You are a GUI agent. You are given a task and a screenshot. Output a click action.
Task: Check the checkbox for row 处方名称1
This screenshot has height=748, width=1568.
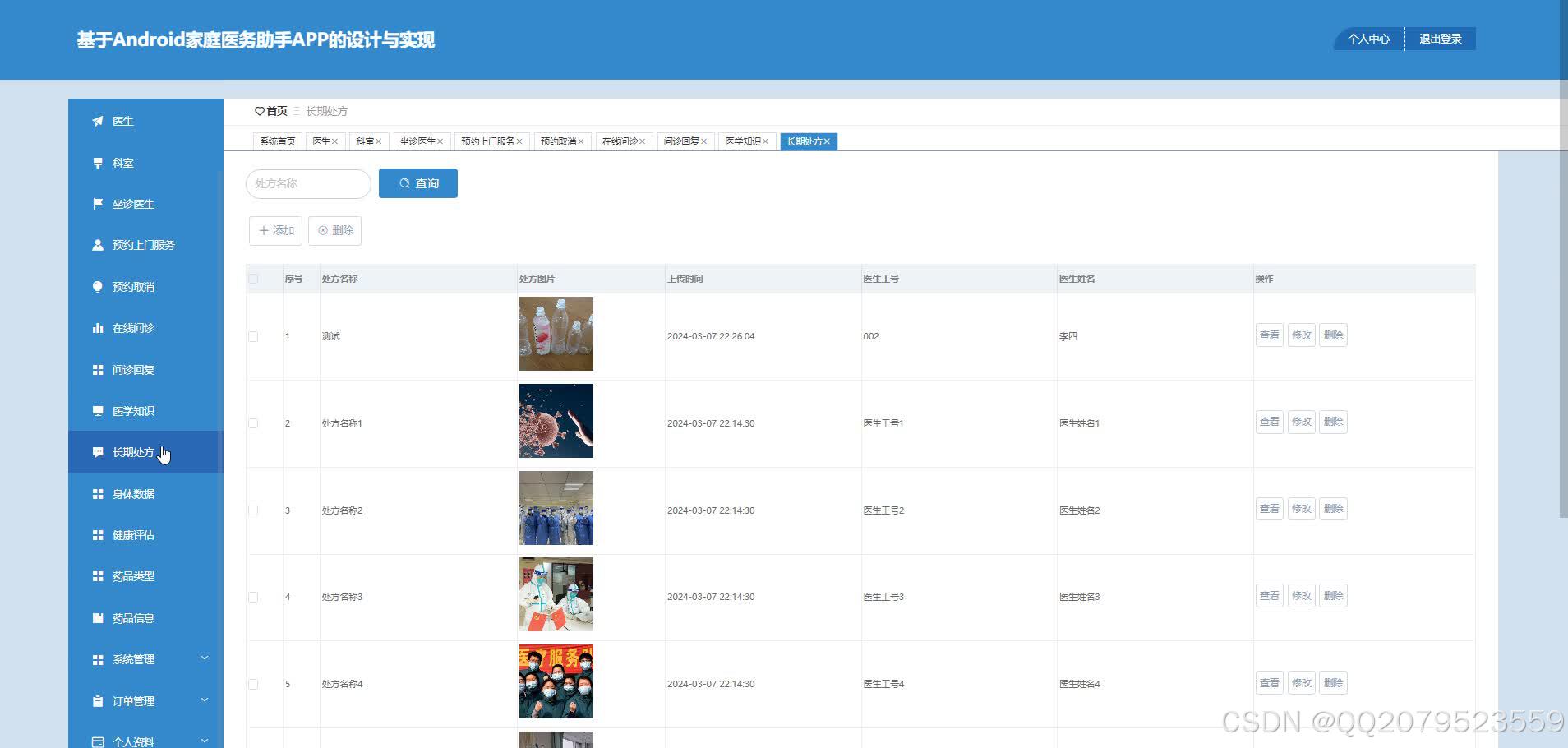pos(253,423)
